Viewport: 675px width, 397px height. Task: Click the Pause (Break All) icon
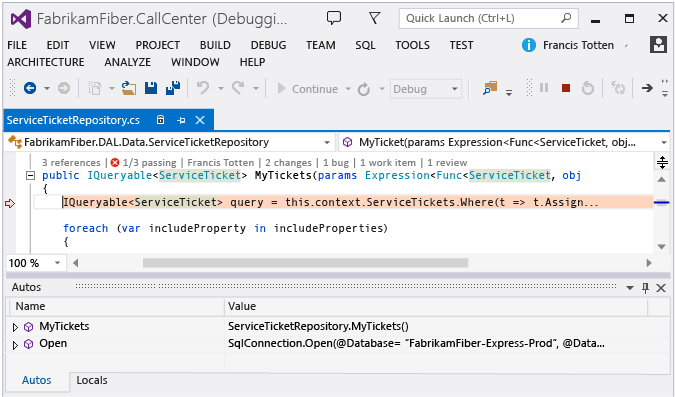[x=544, y=88]
